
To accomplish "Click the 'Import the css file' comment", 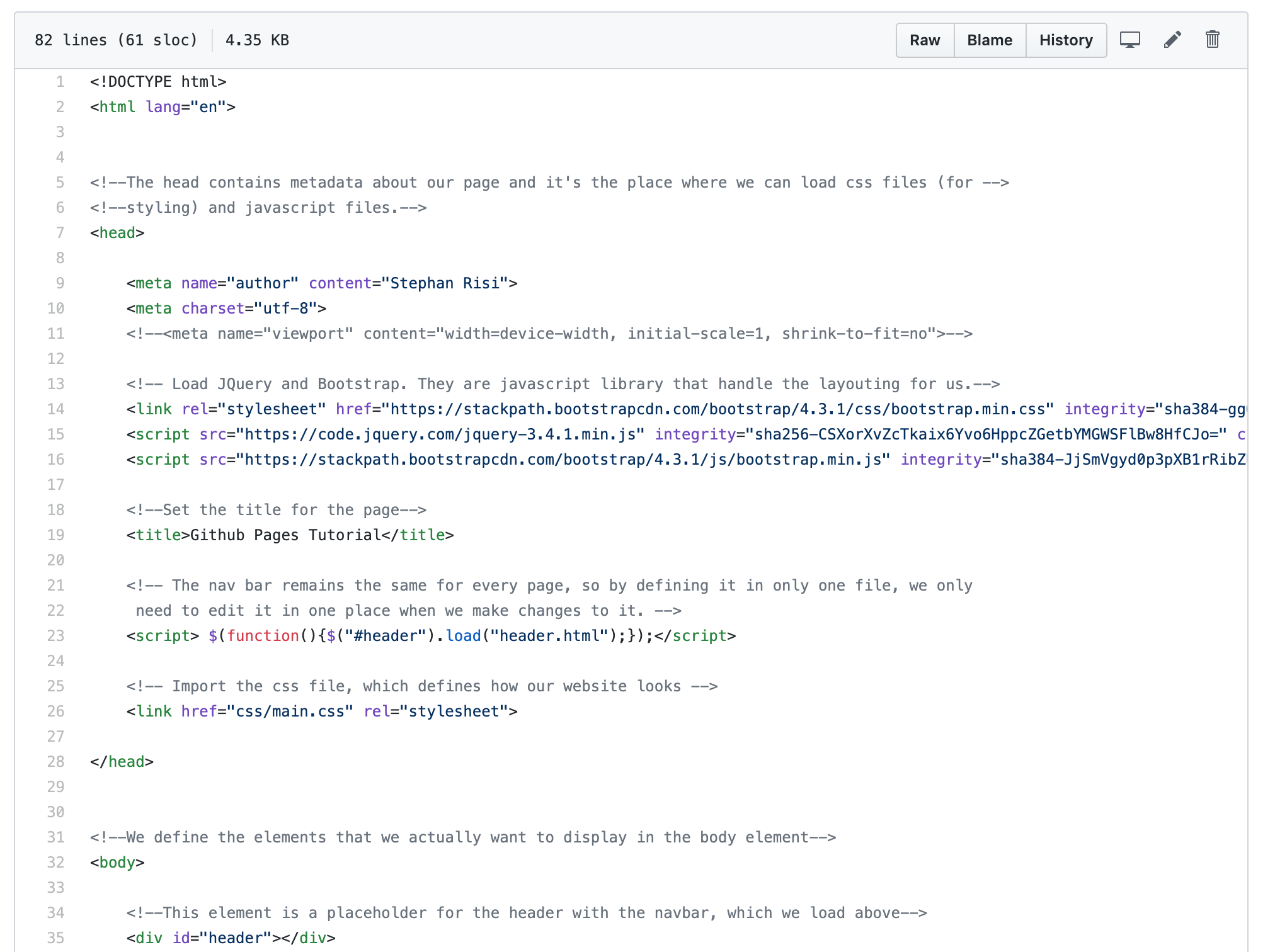I will click(x=422, y=686).
